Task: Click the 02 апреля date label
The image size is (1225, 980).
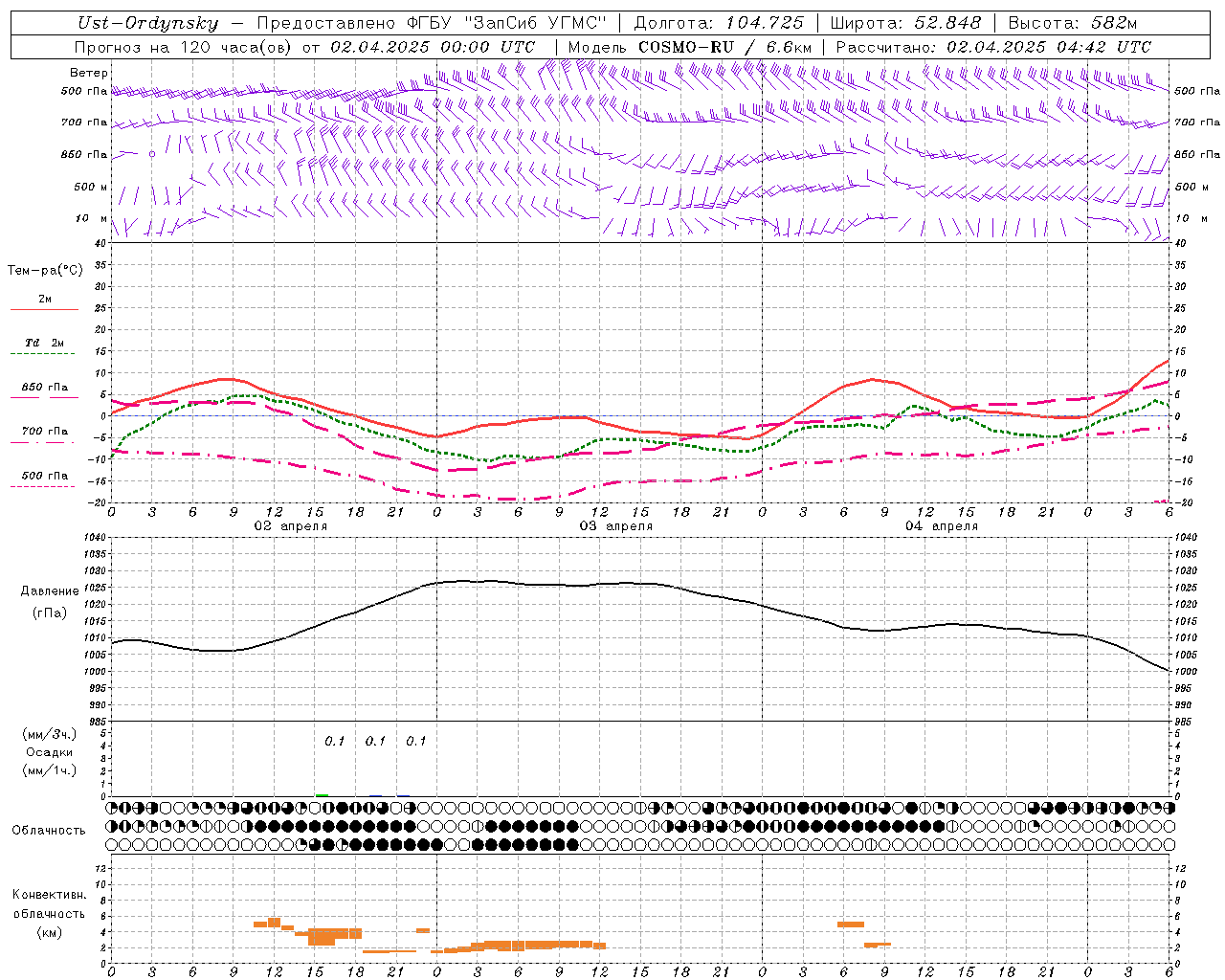Action: [291, 526]
